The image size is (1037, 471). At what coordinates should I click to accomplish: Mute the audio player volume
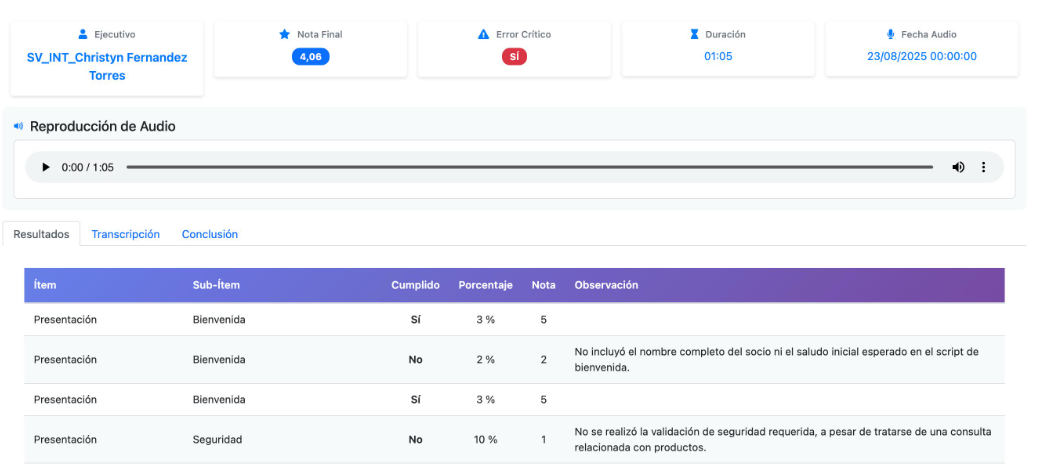(x=958, y=167)
